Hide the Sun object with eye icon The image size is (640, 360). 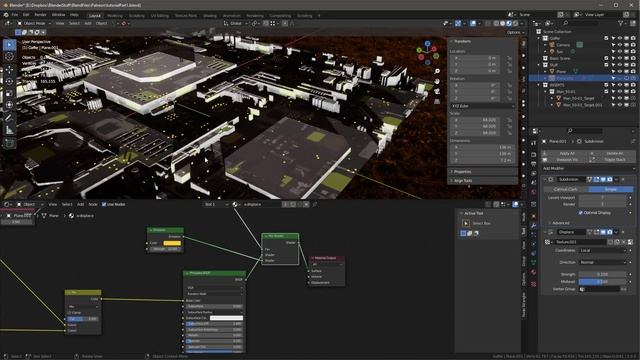click(x=620, y=51)
